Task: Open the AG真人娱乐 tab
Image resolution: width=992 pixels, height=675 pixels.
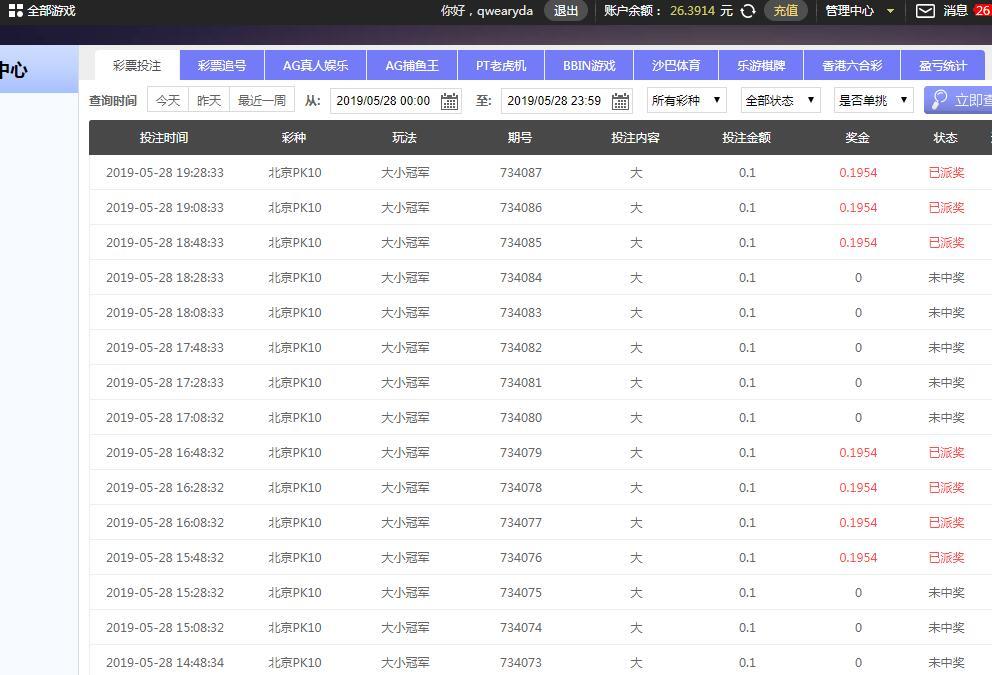Action: pos(316,65)
